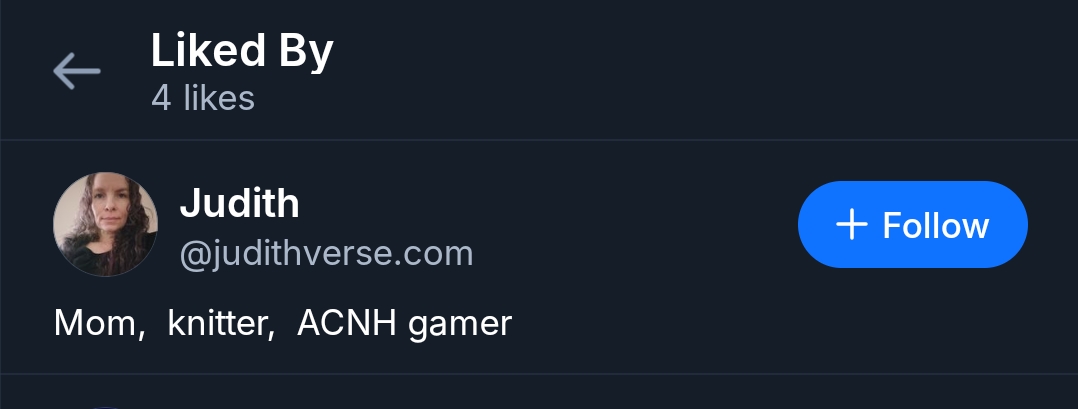Click the word "Liked" in the header
This screenshot has height=409, width=1078.
[x=205, y=51]
